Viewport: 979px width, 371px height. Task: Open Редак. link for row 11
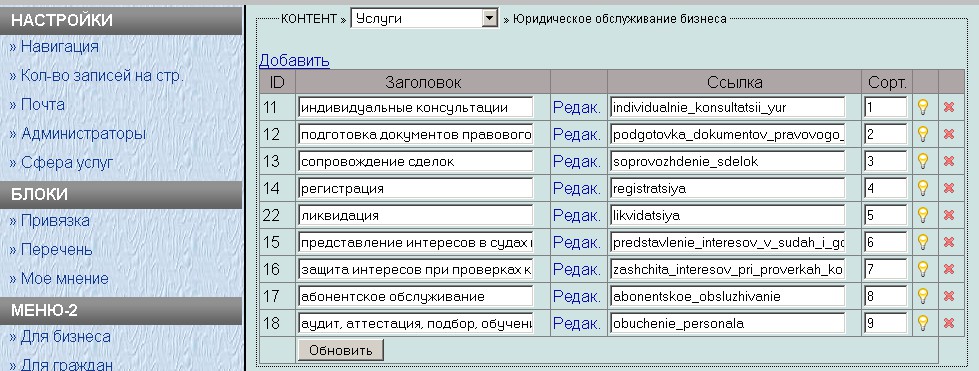577,107
